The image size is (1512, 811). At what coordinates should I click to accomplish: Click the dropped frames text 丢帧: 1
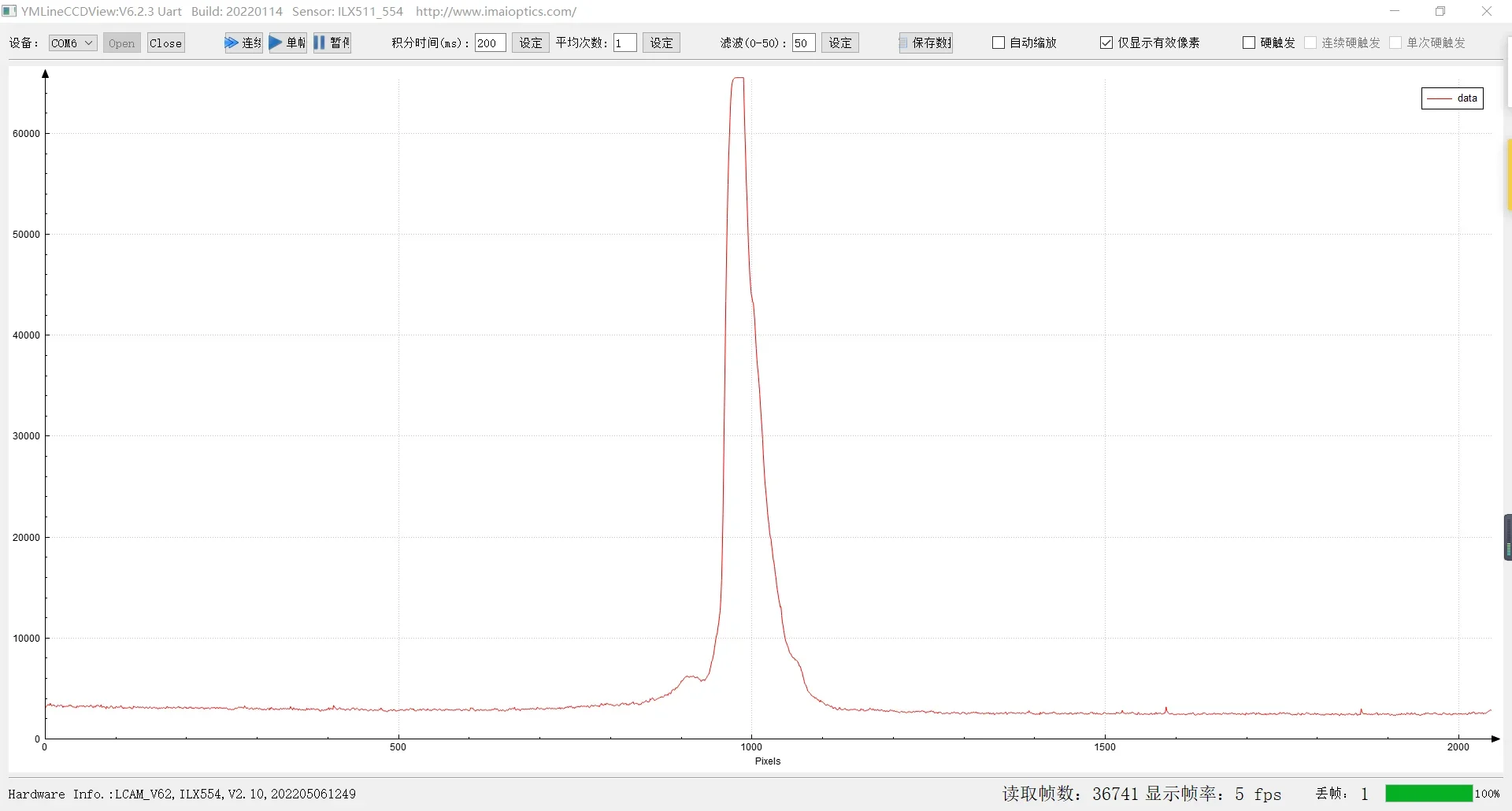pyautogui.click(x=1343, y=794)
